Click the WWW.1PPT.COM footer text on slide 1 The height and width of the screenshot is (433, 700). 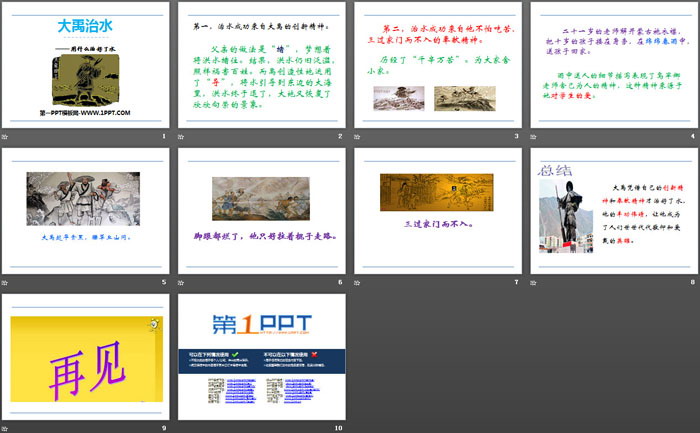(105, 113)
